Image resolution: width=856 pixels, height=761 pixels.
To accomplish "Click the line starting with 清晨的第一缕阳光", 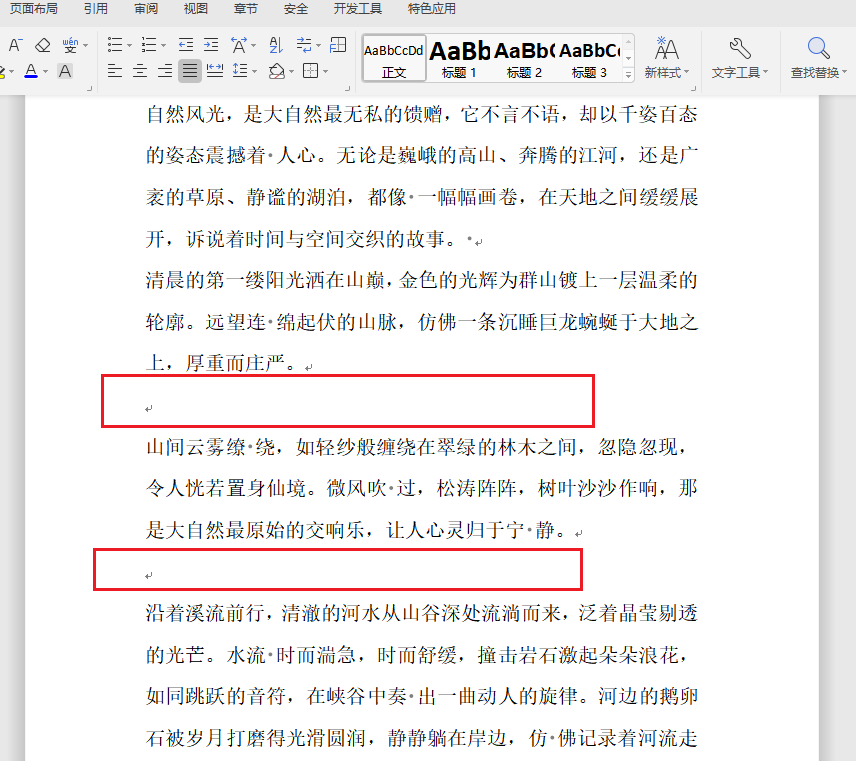I will pyautogui.click(x=421, y=281).
